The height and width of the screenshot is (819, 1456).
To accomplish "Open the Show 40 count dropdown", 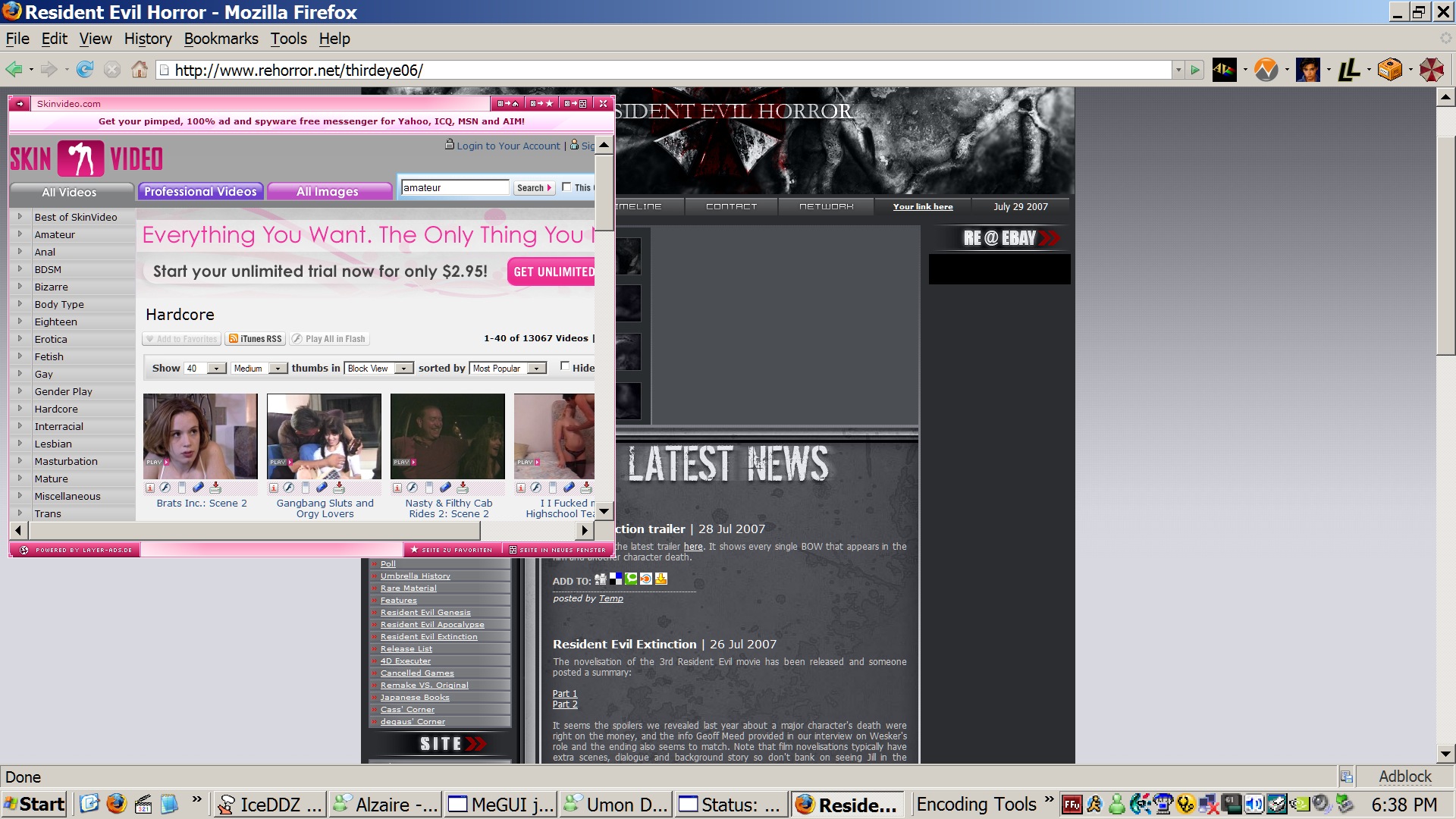I will (x=217, y=369).
